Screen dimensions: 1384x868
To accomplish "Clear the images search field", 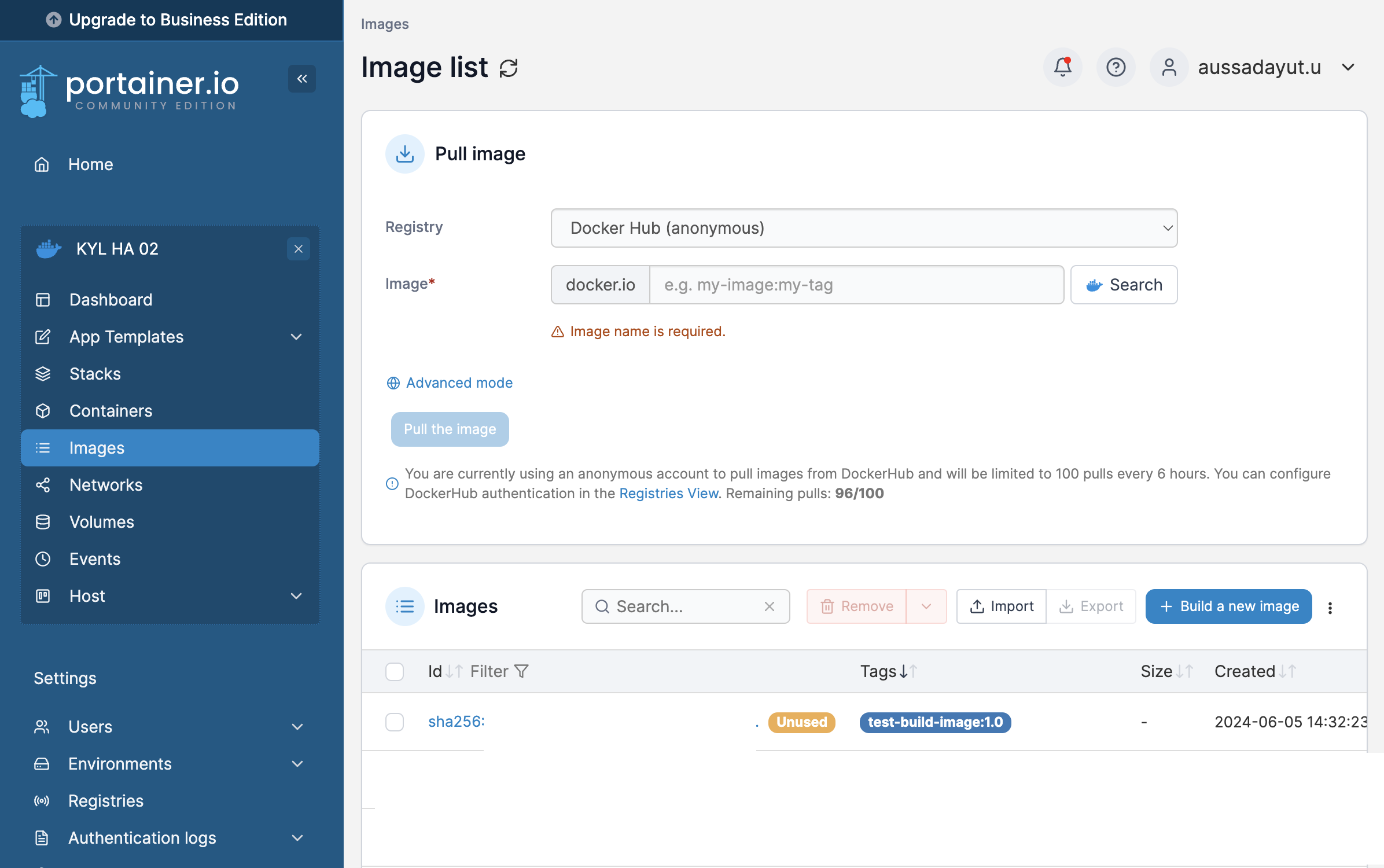I will click(769, 606).
